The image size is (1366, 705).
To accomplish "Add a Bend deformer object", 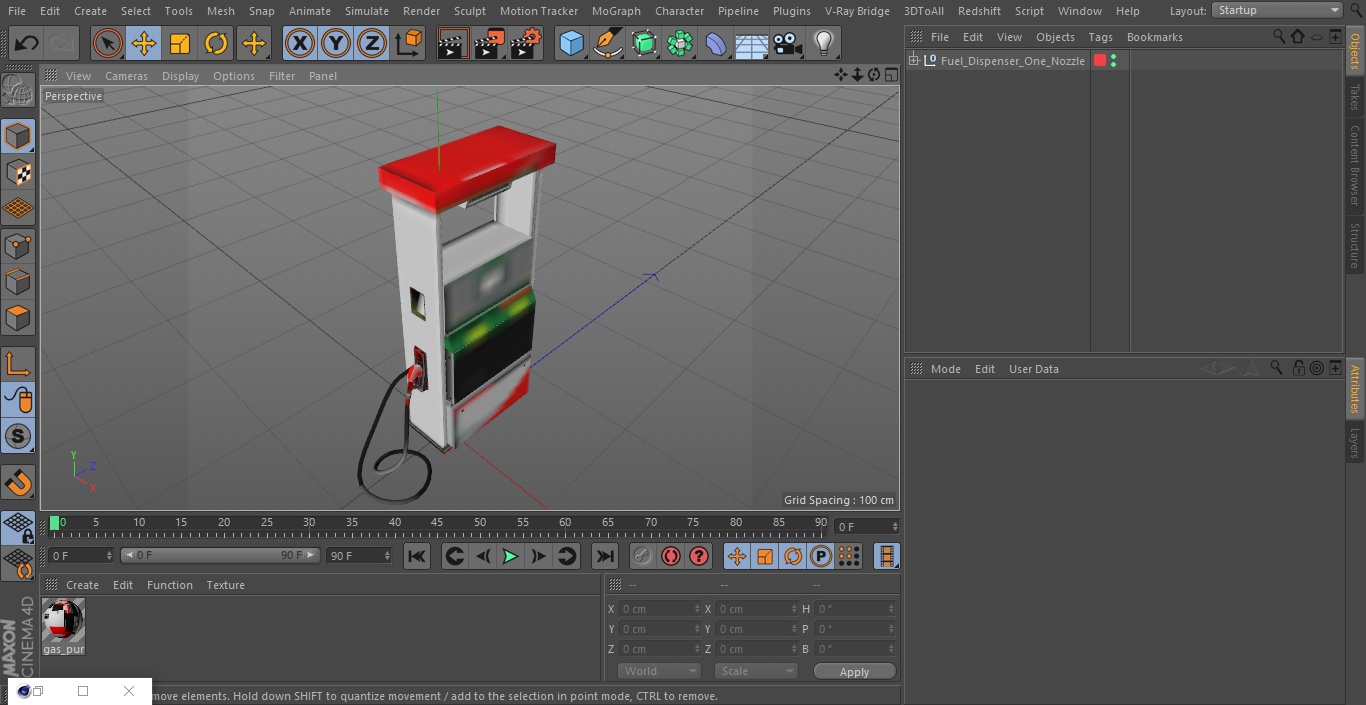I will click(716, 44).
